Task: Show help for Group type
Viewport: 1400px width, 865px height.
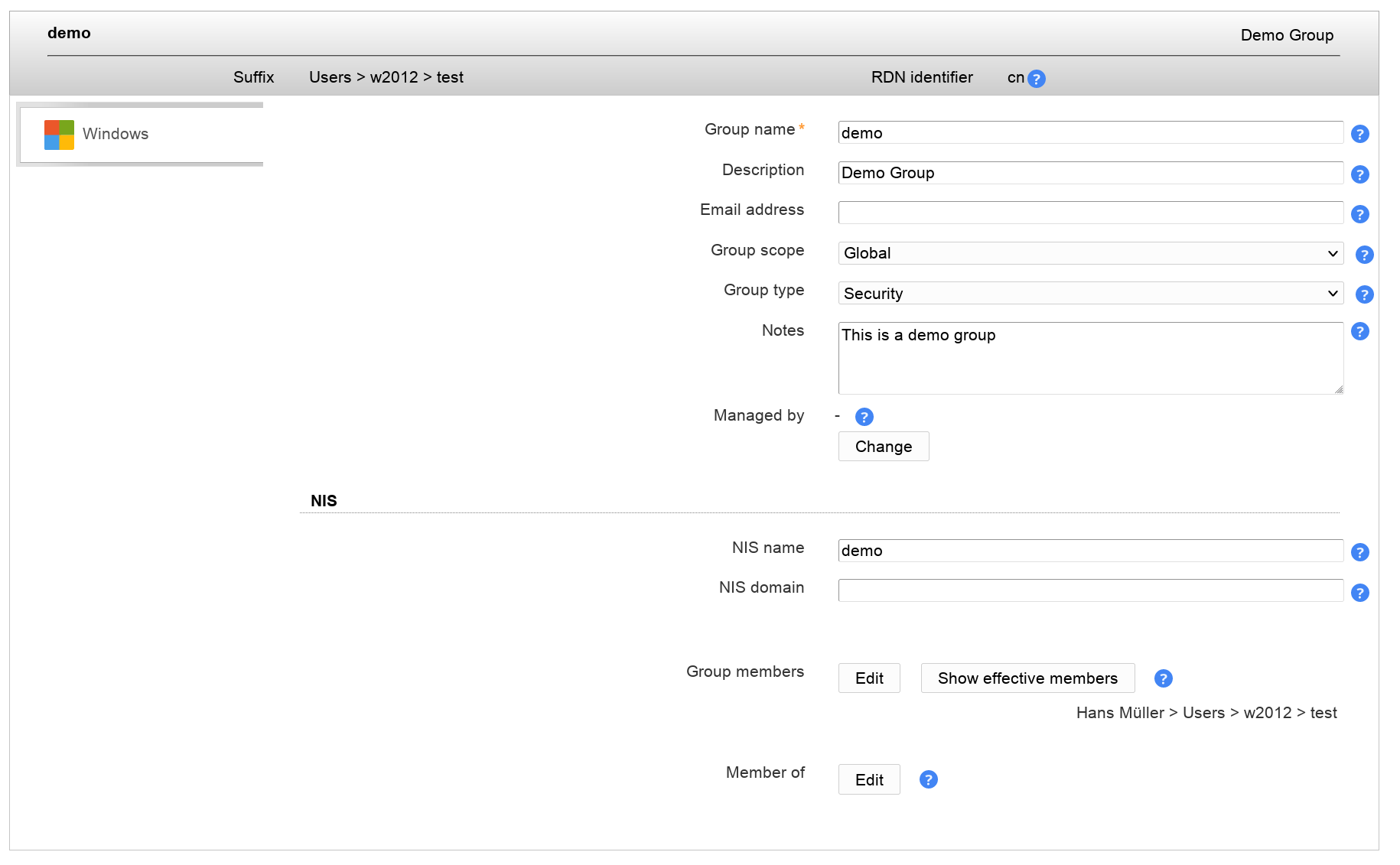Action: tap(1364, 294)
